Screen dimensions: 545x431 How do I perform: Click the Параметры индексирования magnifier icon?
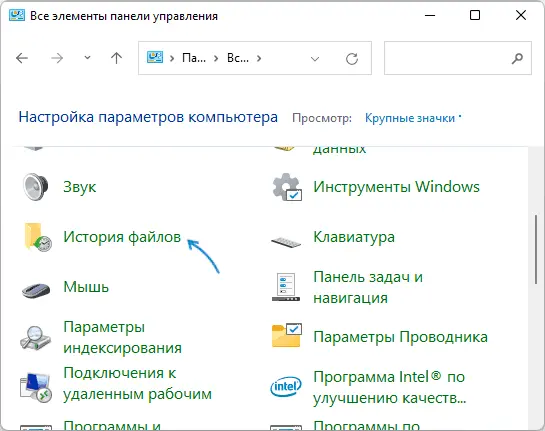pyautogui.click(x=35, y=337)
